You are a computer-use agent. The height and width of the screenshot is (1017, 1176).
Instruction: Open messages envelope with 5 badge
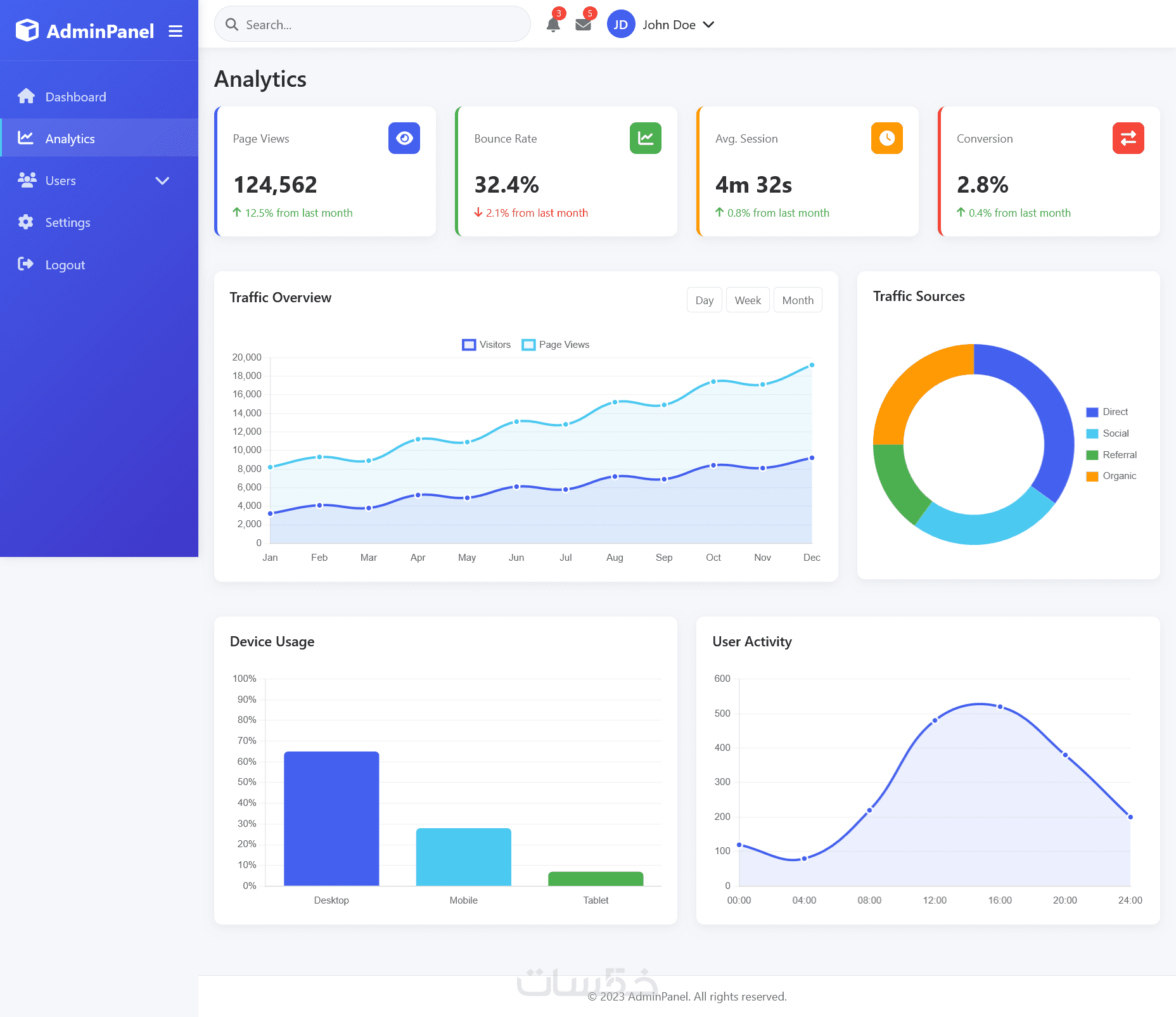pyautogui.click(x=584, y=25)
